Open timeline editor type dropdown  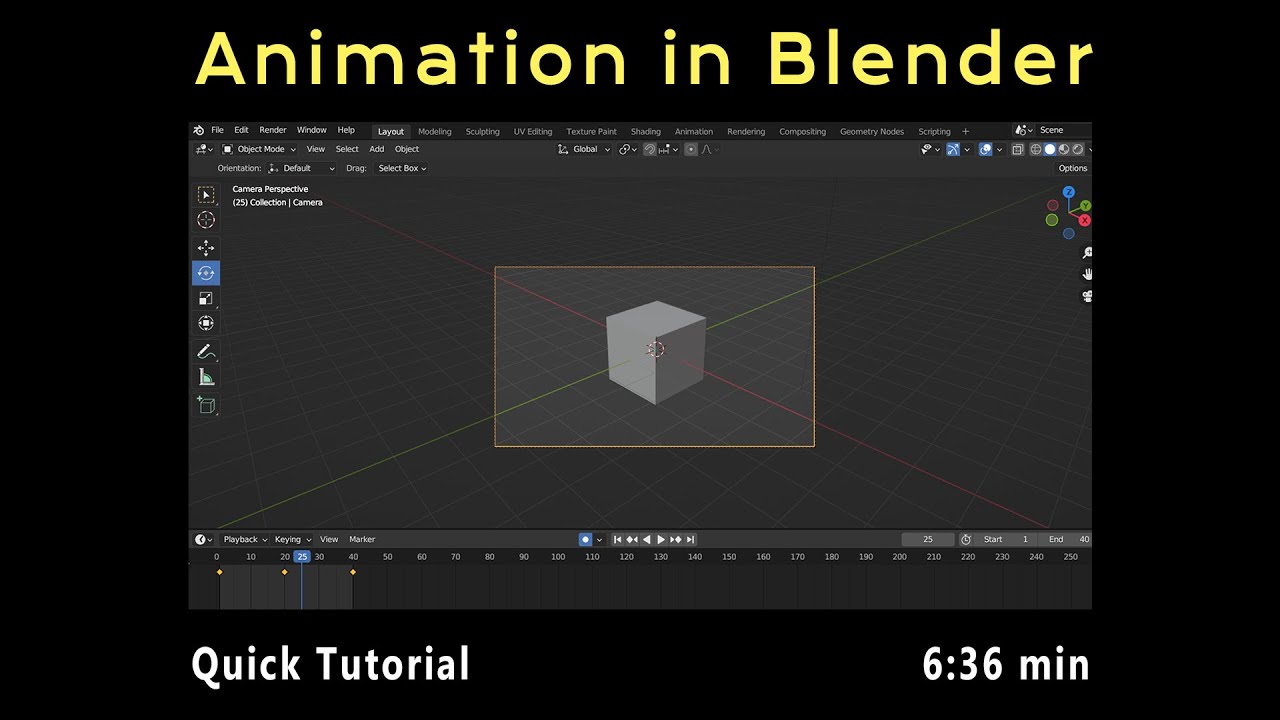[203, 540]
